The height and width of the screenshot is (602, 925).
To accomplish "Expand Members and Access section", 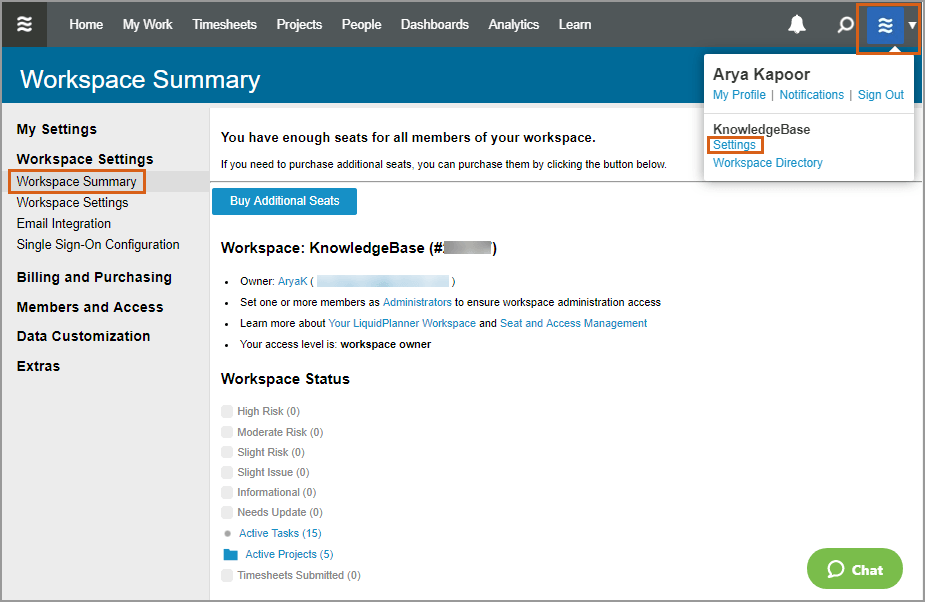I will pos(90,307).
